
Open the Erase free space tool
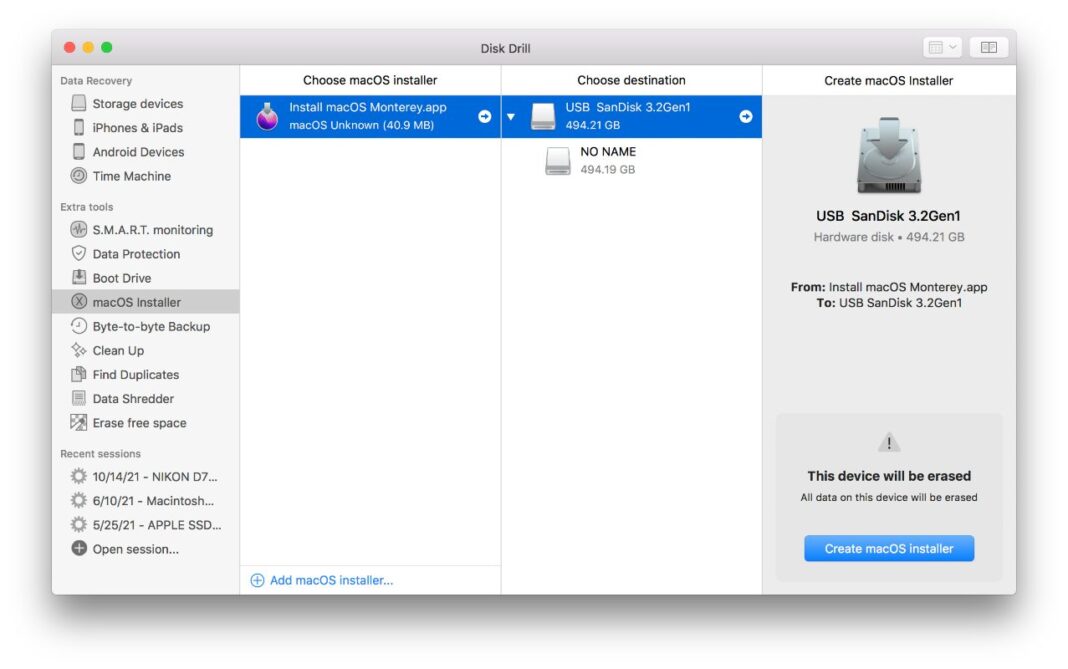(137, 422)
